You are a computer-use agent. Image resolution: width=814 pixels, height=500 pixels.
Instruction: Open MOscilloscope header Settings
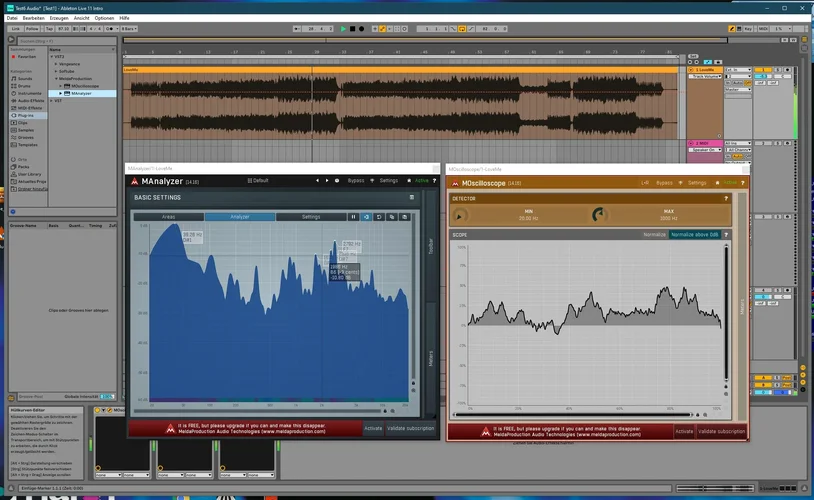coord(697,183)
